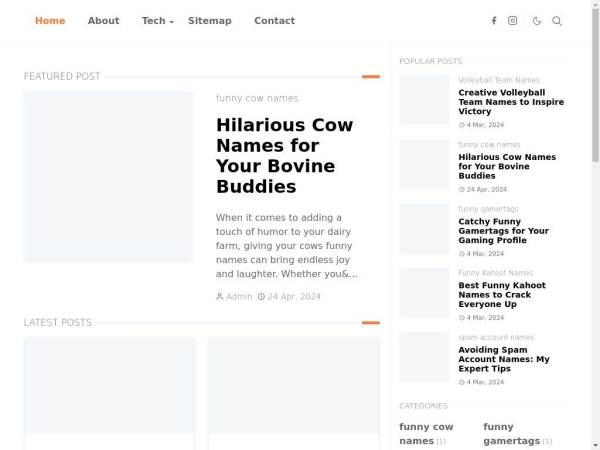Navigate to the Contact page
This screenshot has width=600, height=450.
click(x=274, y=21)
